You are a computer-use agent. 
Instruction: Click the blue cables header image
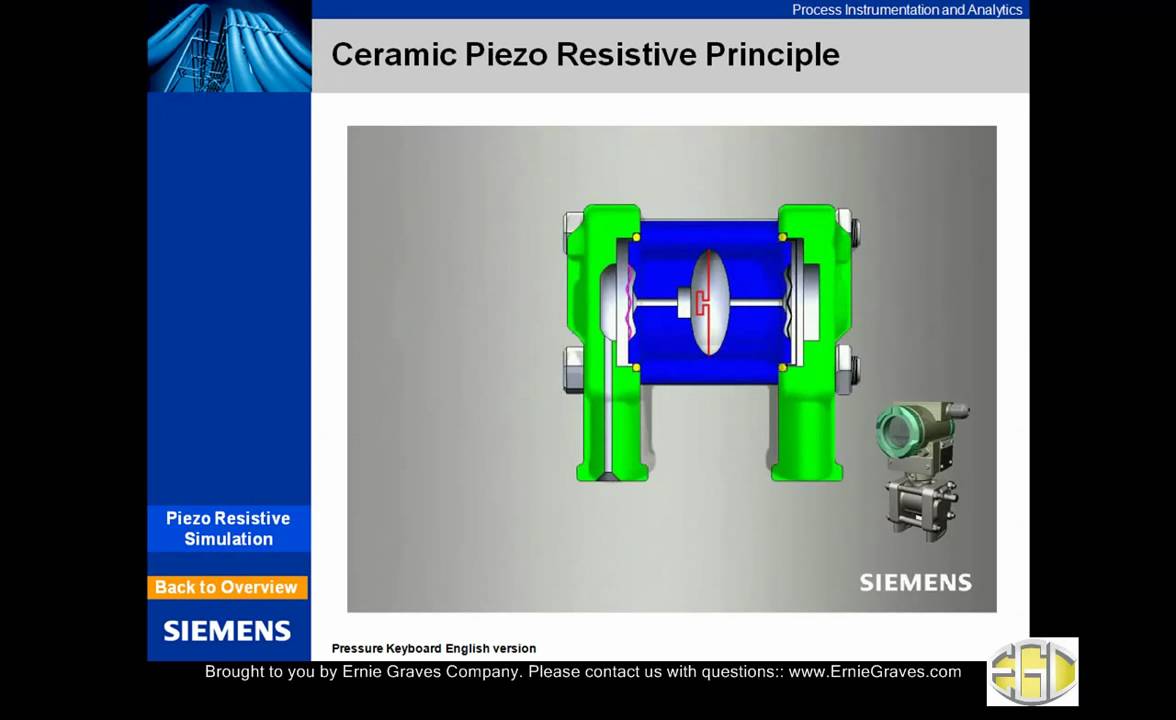pos(230,46)
